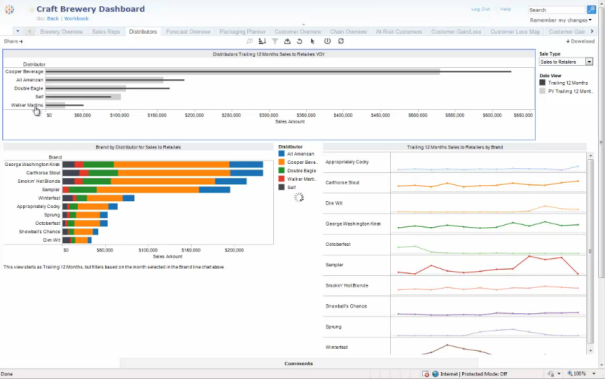Select the dark gray legend swatch below Walker Martins
This screenshot has height=379, width=605.
pos(281,187)
